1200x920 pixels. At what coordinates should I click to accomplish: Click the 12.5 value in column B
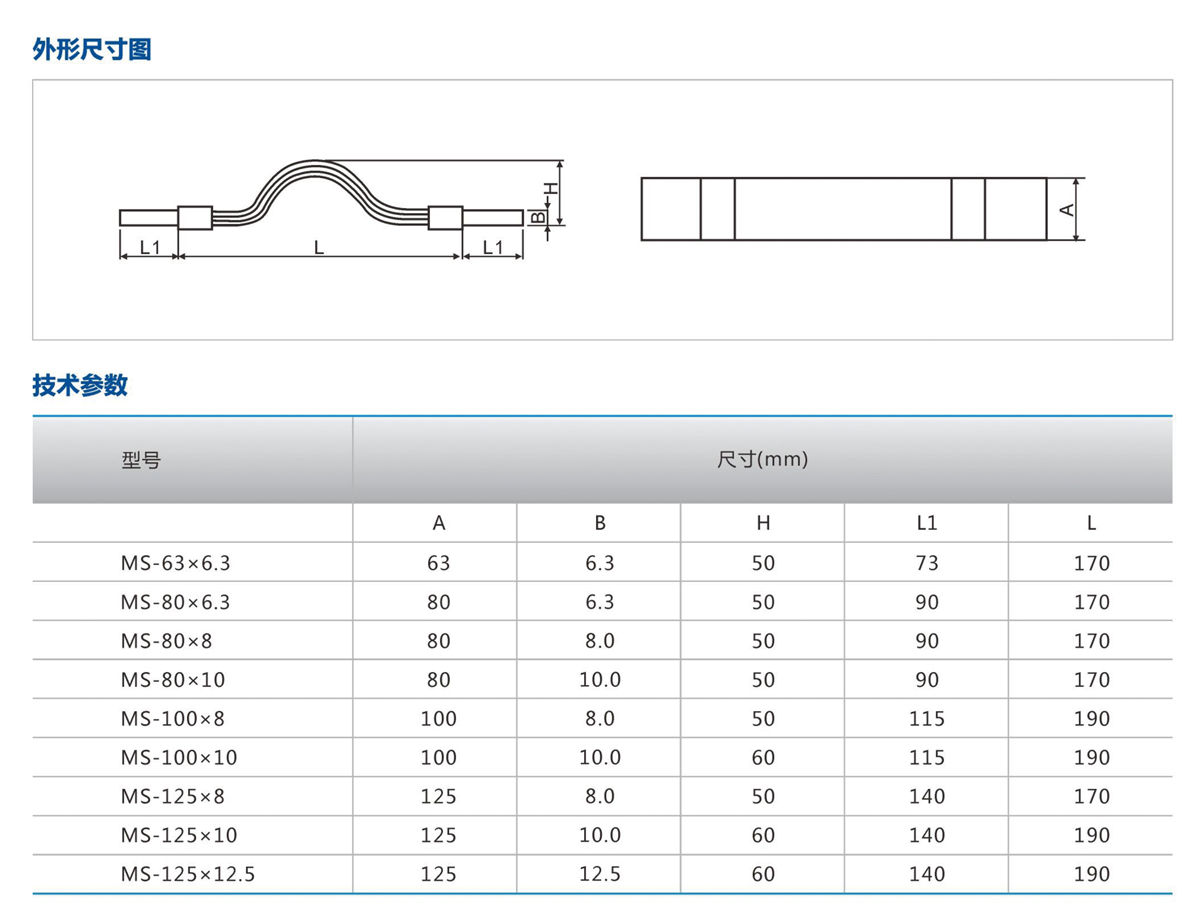600,874
